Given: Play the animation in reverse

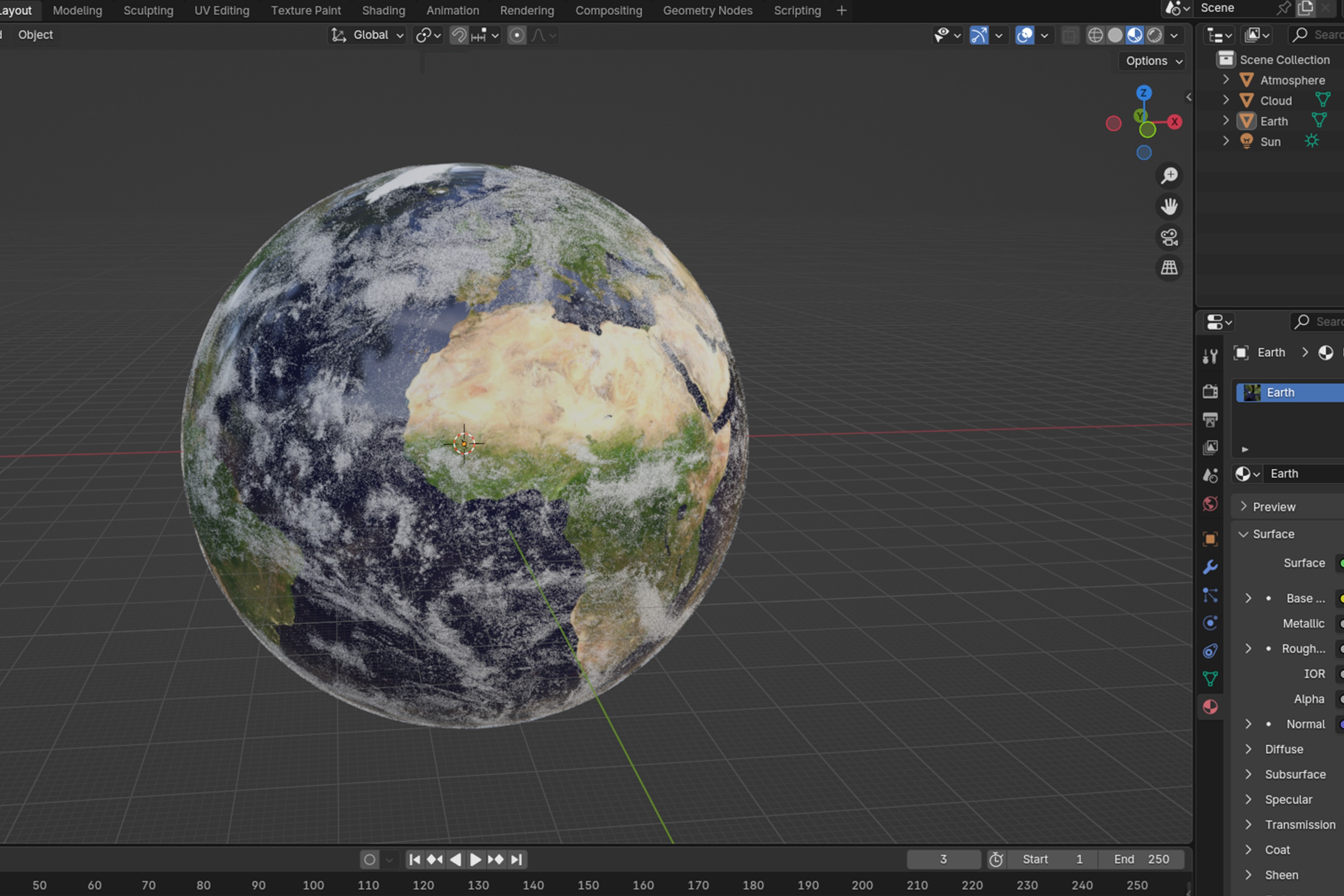Looking at the screenshot, I should tap(456, 859).
